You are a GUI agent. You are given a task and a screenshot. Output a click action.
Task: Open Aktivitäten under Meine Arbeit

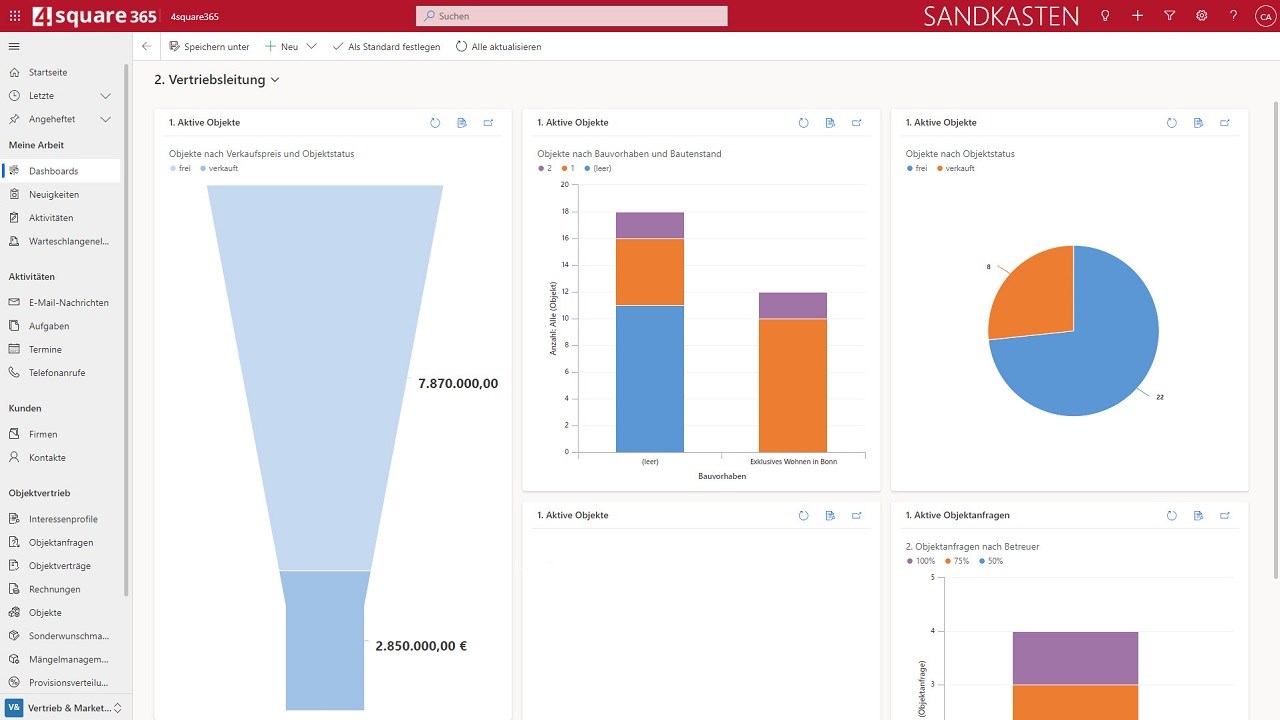60,218
